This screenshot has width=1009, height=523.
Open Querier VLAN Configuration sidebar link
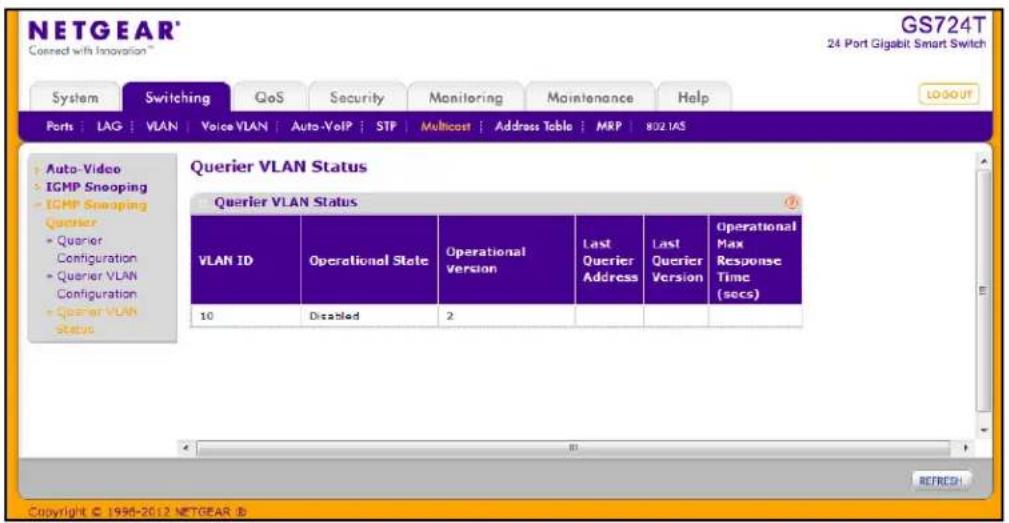97,284
